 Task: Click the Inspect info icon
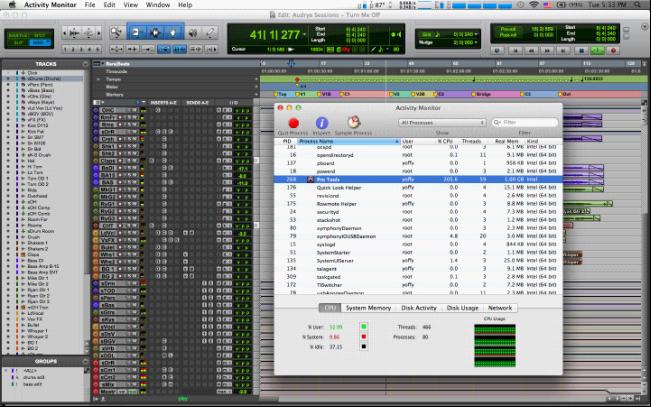pyautogui.click(x=322, y=123)
